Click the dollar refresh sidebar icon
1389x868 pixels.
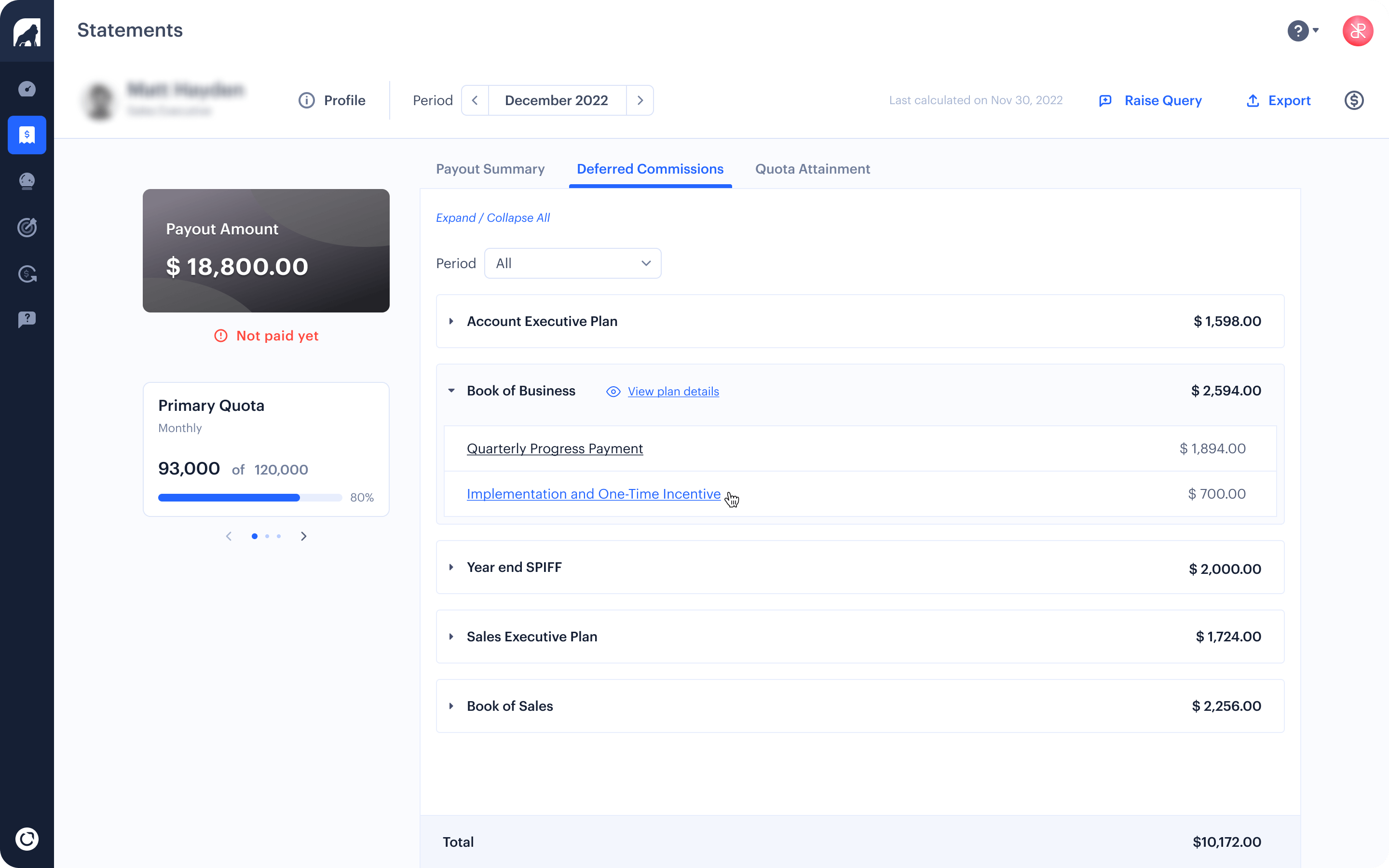click(27, 274)
